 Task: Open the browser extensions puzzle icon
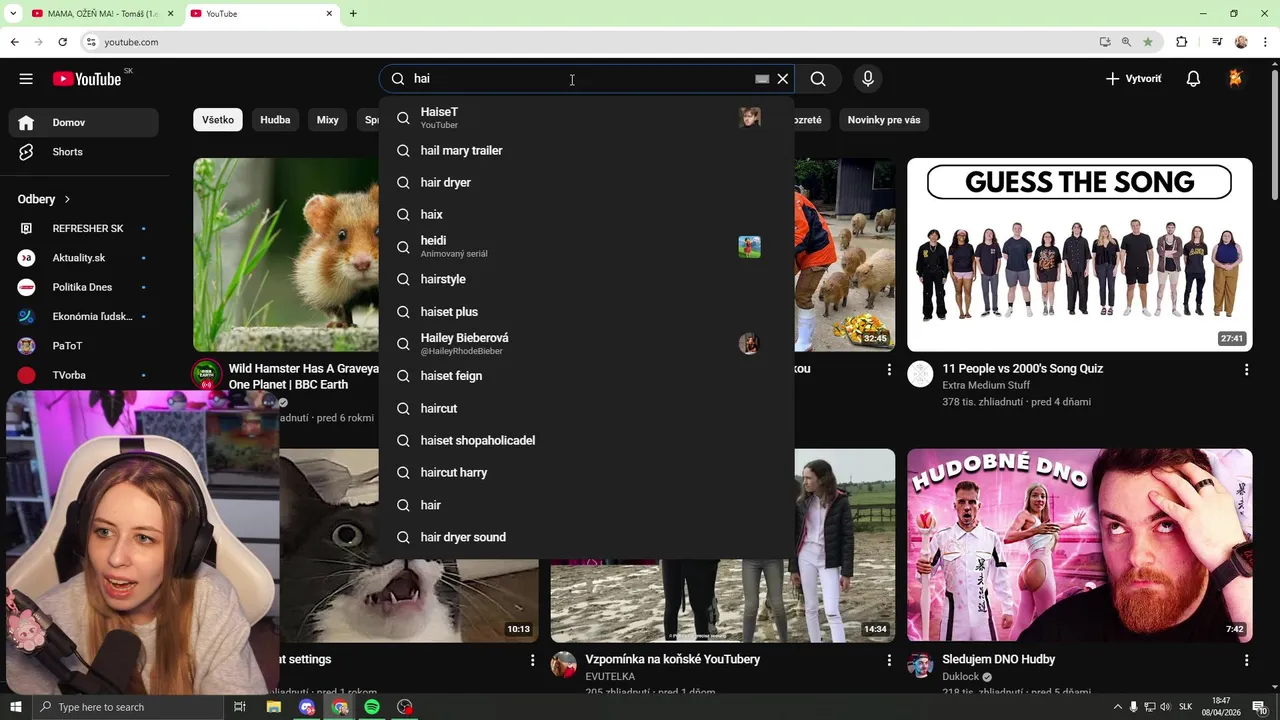tap(1182, 42)
